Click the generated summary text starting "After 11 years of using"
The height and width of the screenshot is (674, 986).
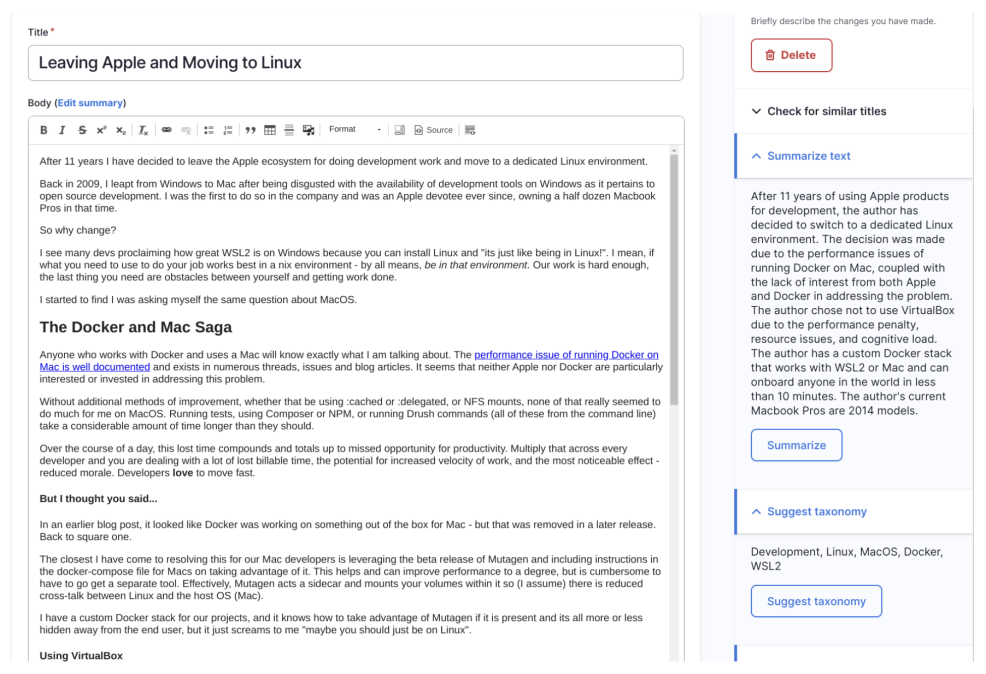(852, 304)
